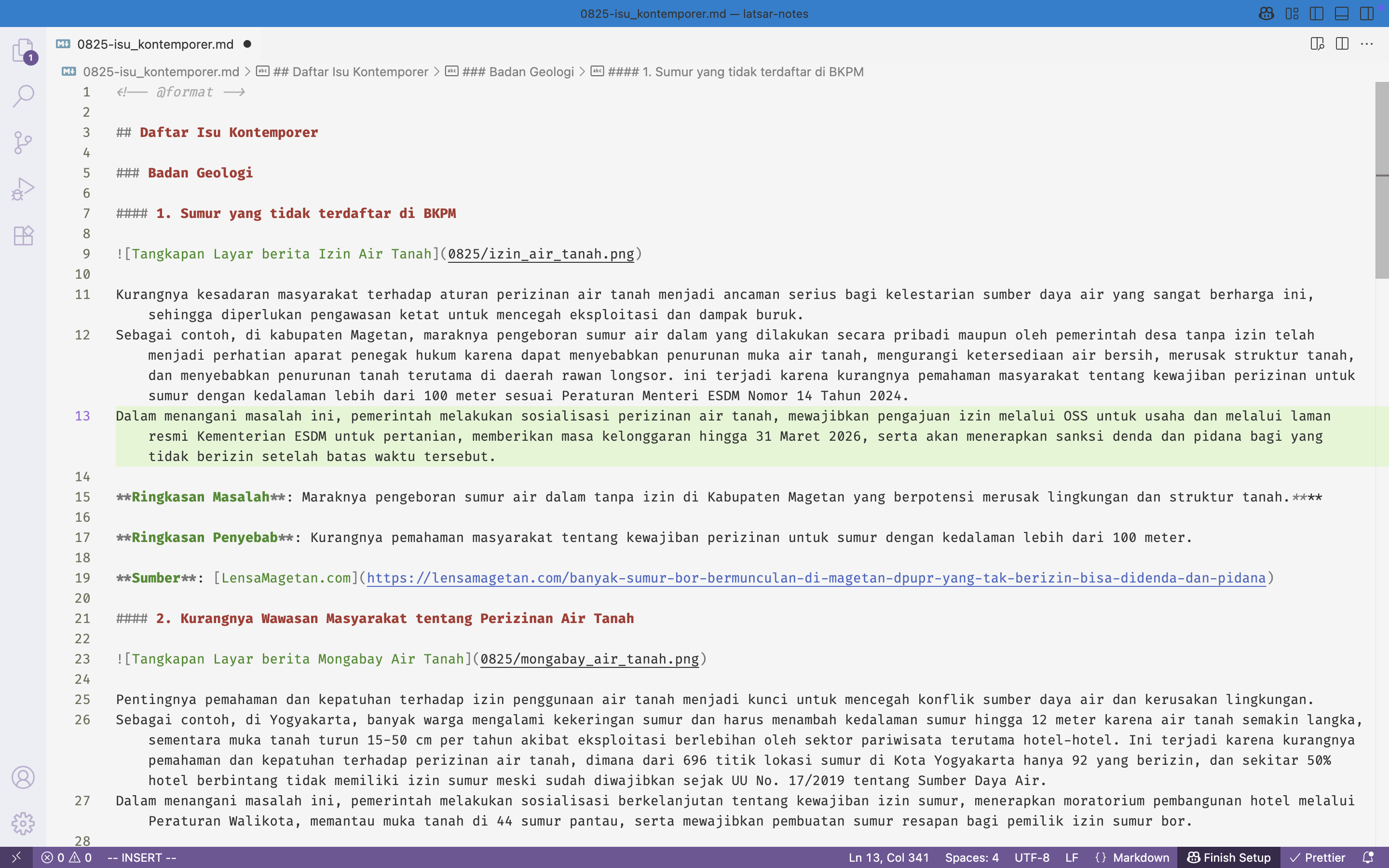
Task: Toggle the secondary side bar visibility
Action: point(1366,14)
